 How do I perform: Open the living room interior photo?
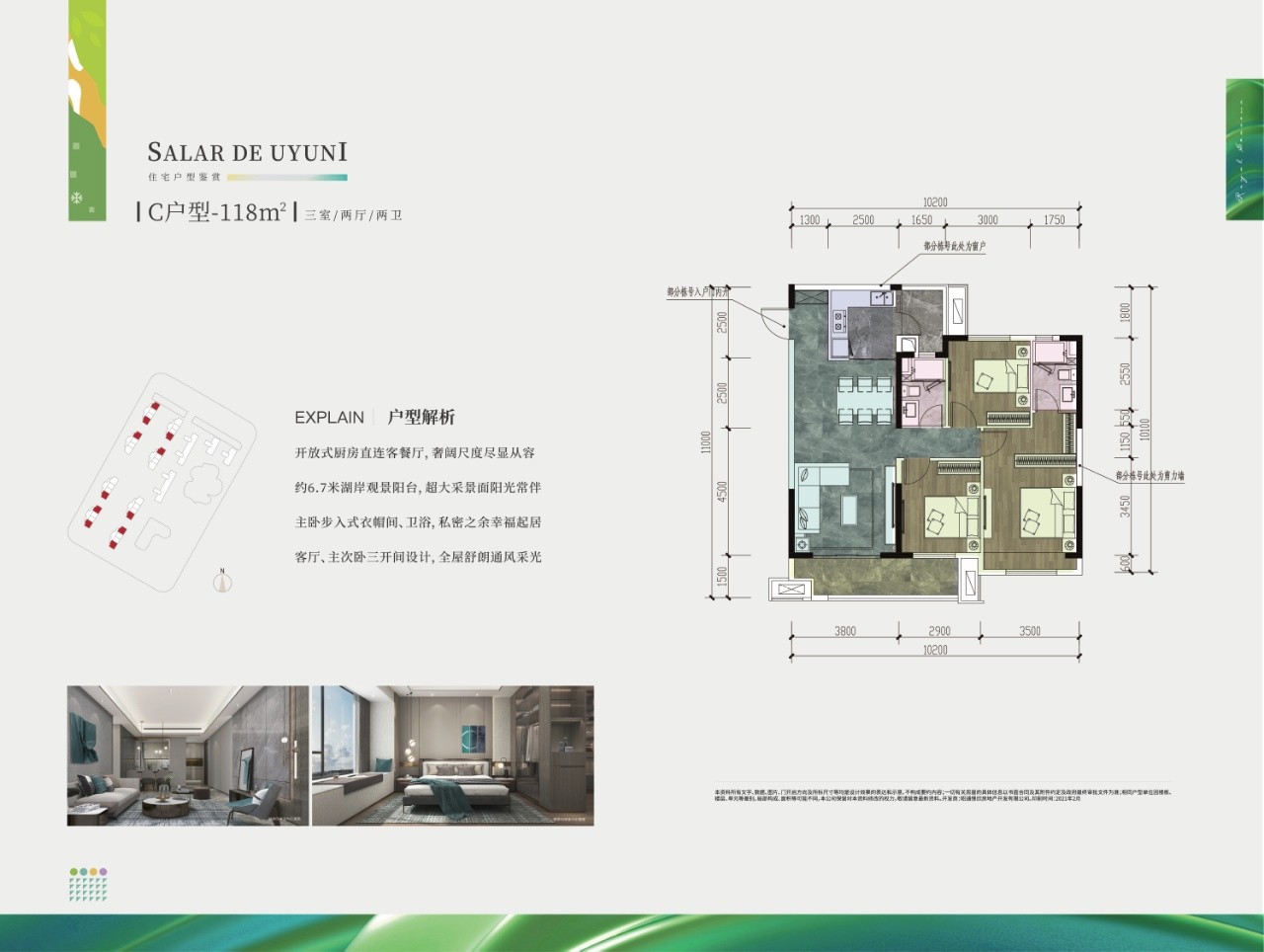tap(188, 755)
